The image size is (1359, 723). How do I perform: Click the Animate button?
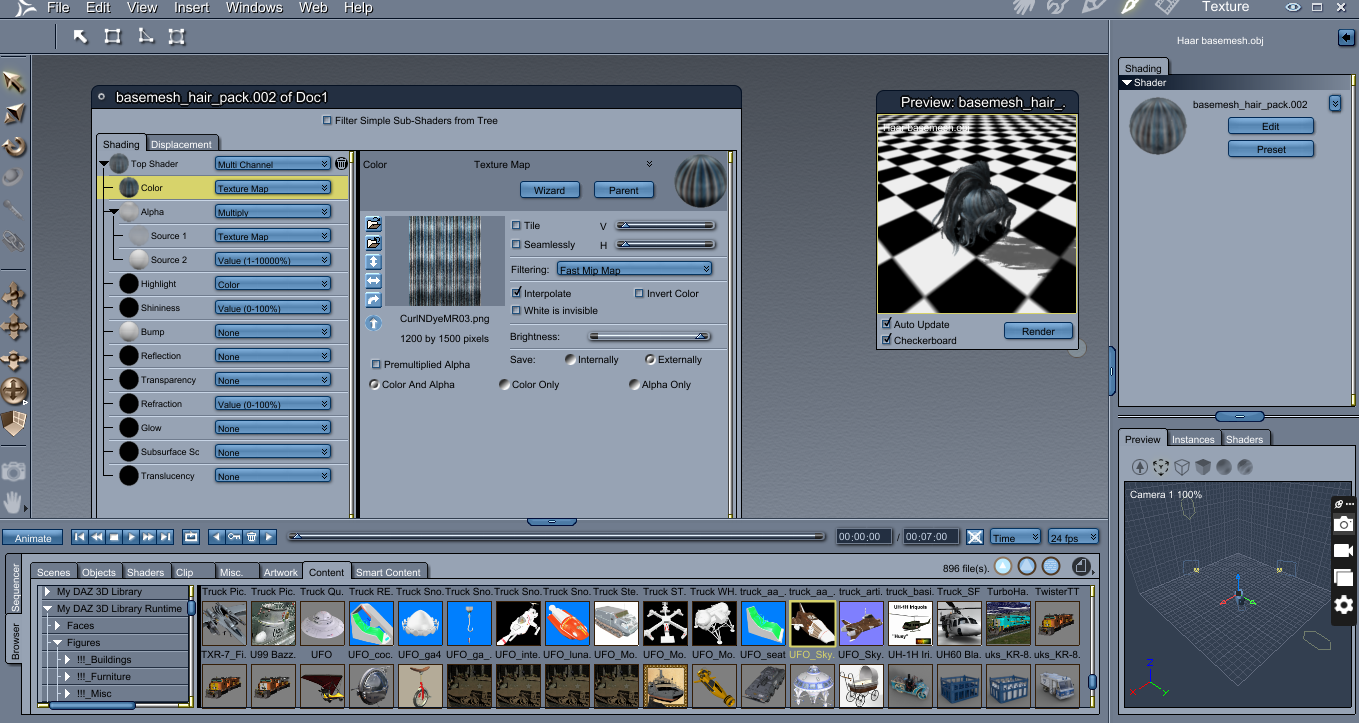(33, 538)
